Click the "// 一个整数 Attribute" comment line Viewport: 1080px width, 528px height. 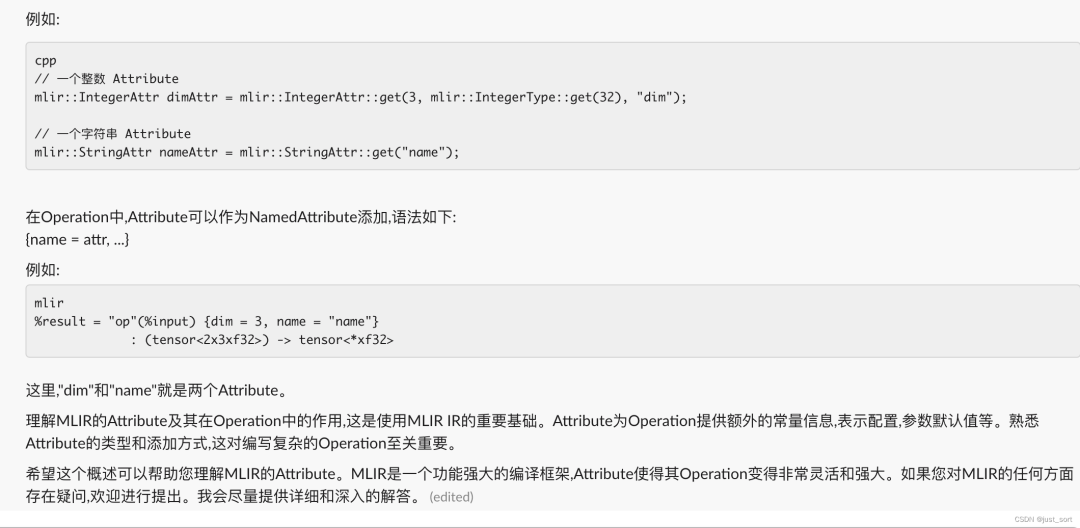coord(107,79)
